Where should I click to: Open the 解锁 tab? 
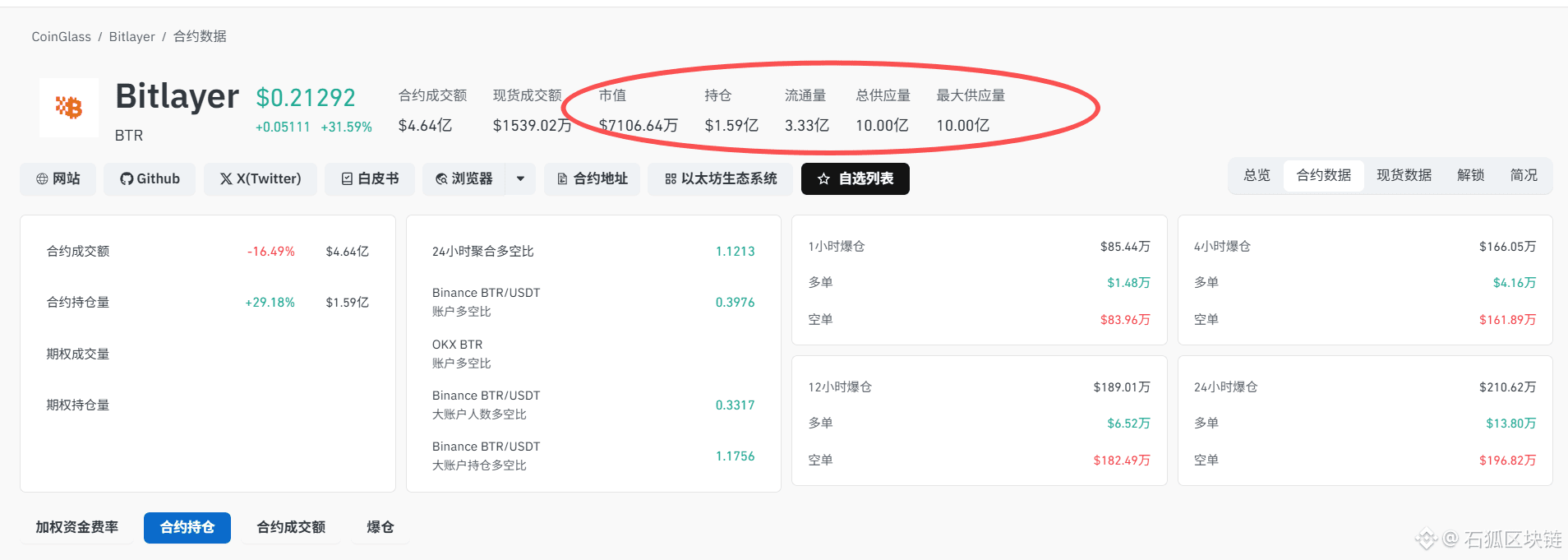1471,176
